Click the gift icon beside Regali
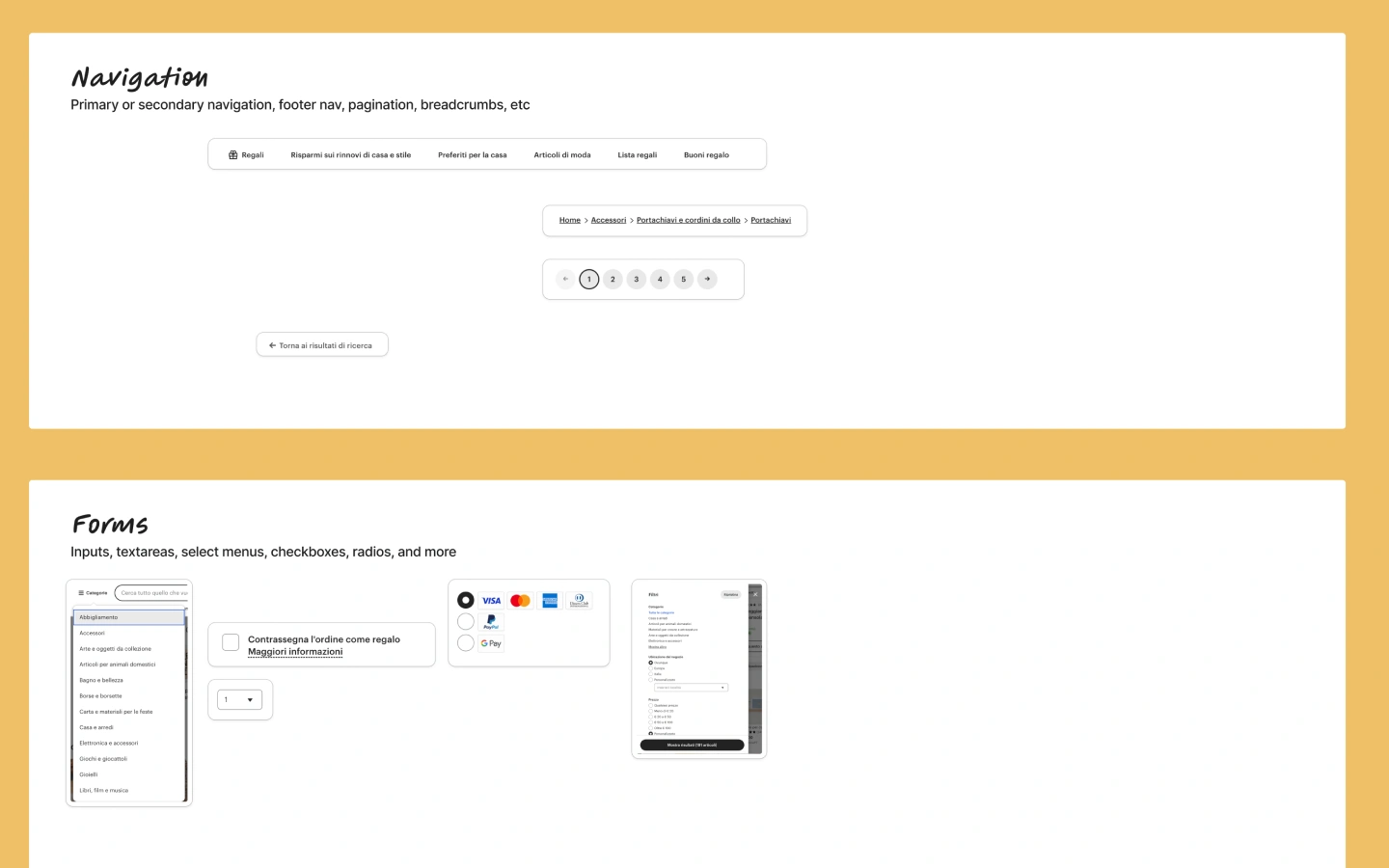1389x868 pixels. tap(232, 154)
